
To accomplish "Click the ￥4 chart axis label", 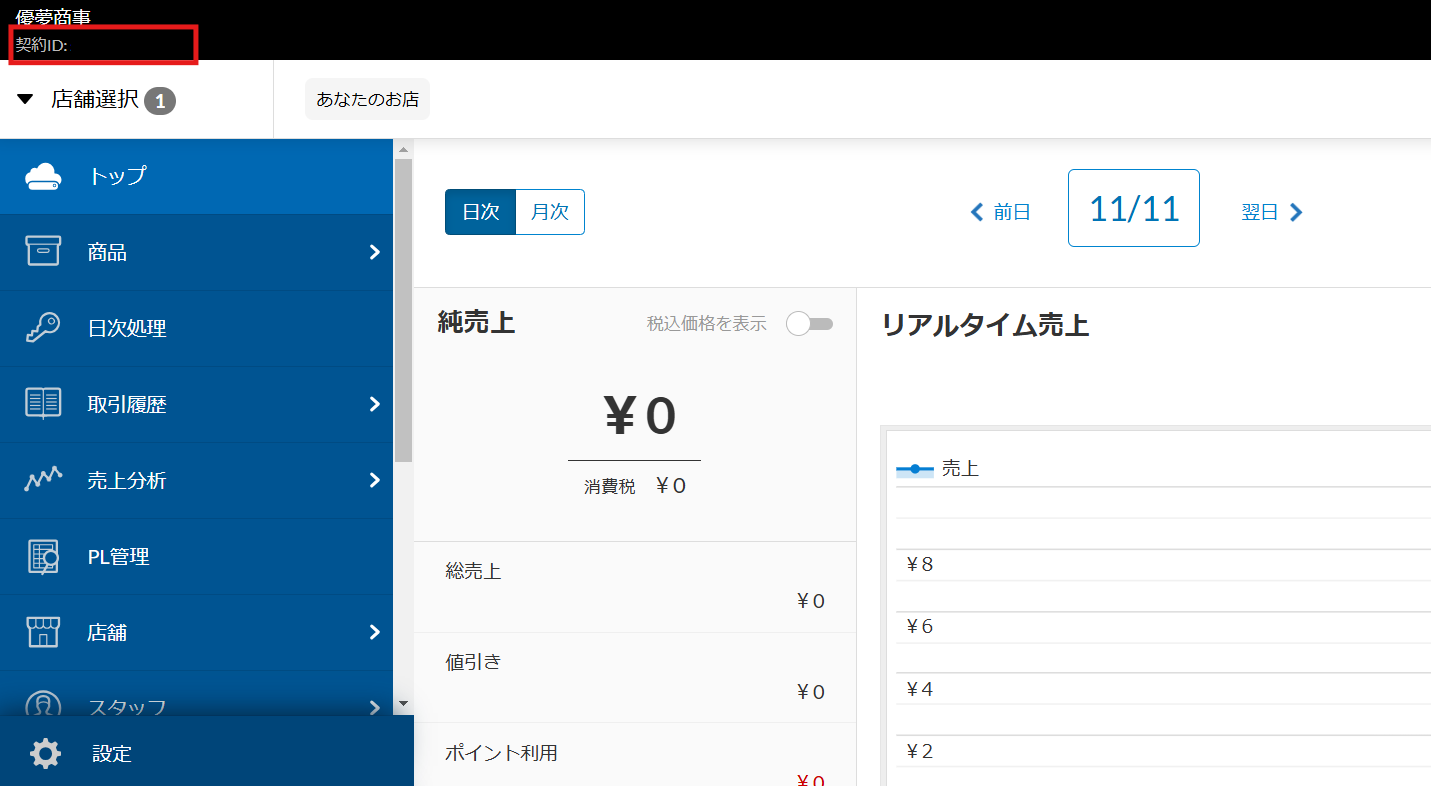I will coord(919,689).
